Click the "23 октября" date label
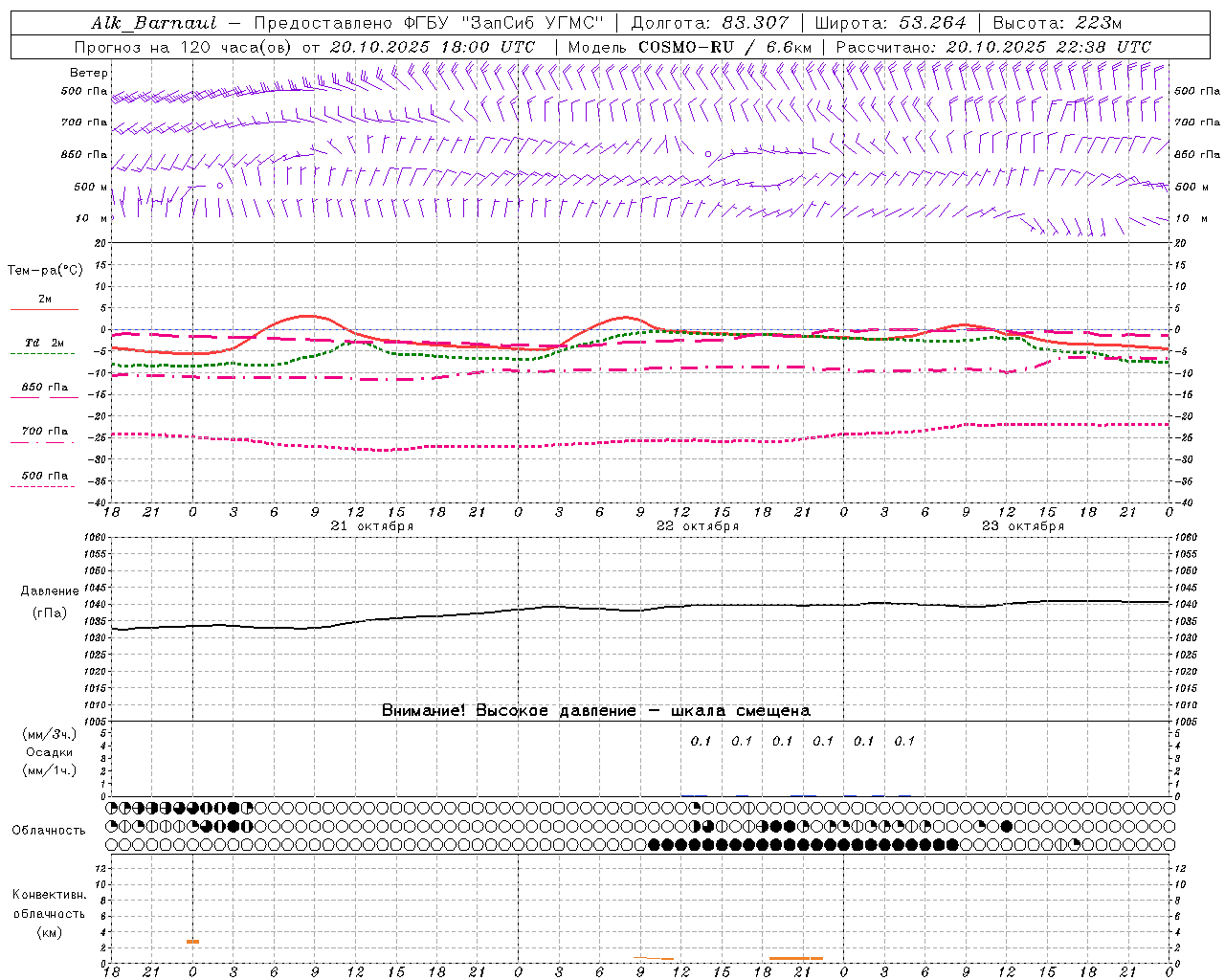Screen dimensions: 1225x980 [x=1023, y=526]
